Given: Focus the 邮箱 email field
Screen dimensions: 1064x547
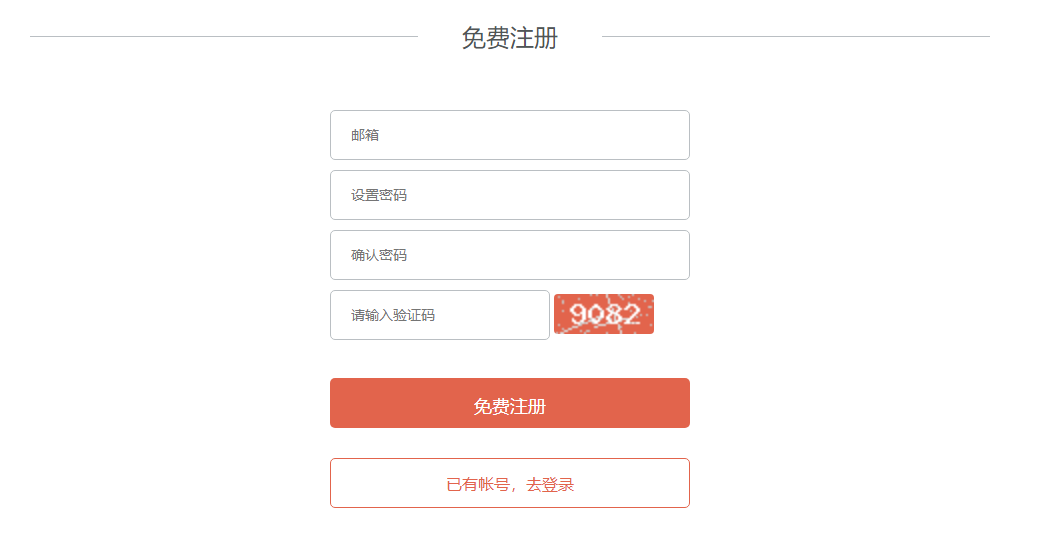Looking at the screenshot, I should tap(510, 135).
